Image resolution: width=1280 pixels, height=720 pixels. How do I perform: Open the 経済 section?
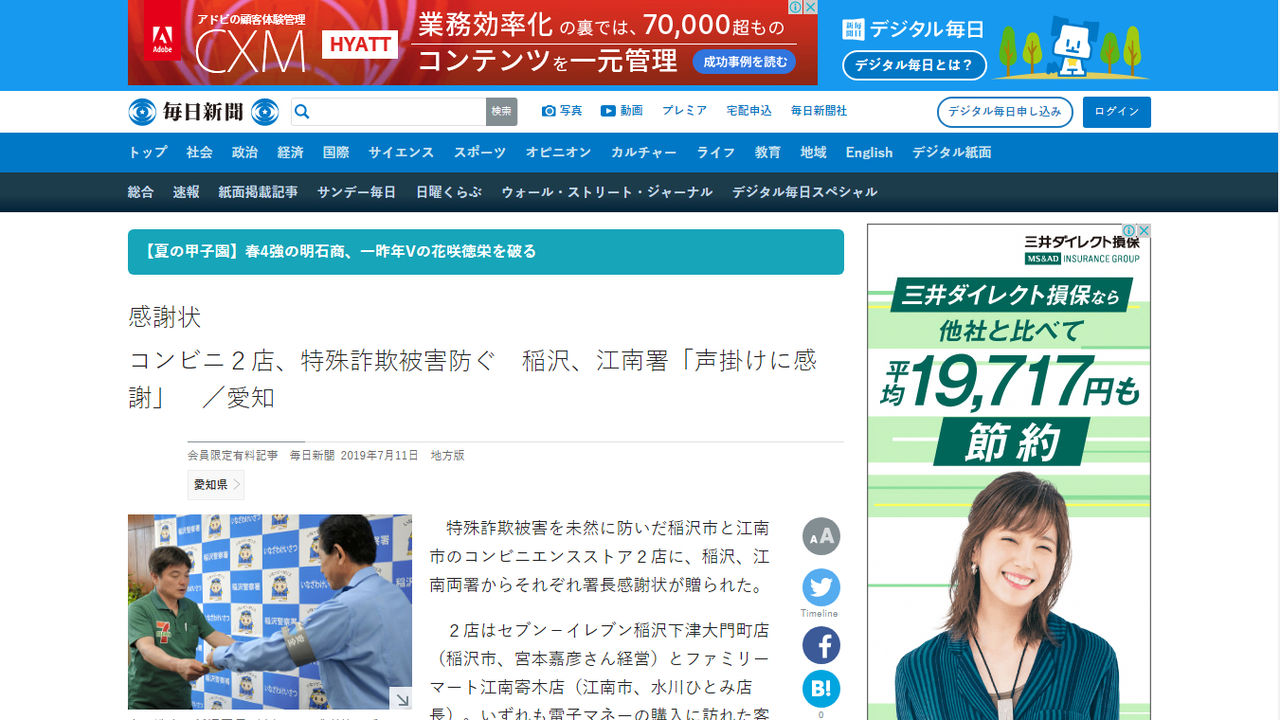pos(291,152)
